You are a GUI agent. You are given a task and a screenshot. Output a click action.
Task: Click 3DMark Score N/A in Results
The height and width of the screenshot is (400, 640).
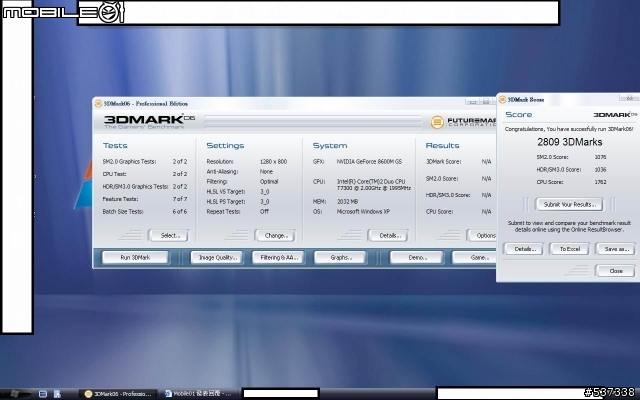tap(486, 162)
